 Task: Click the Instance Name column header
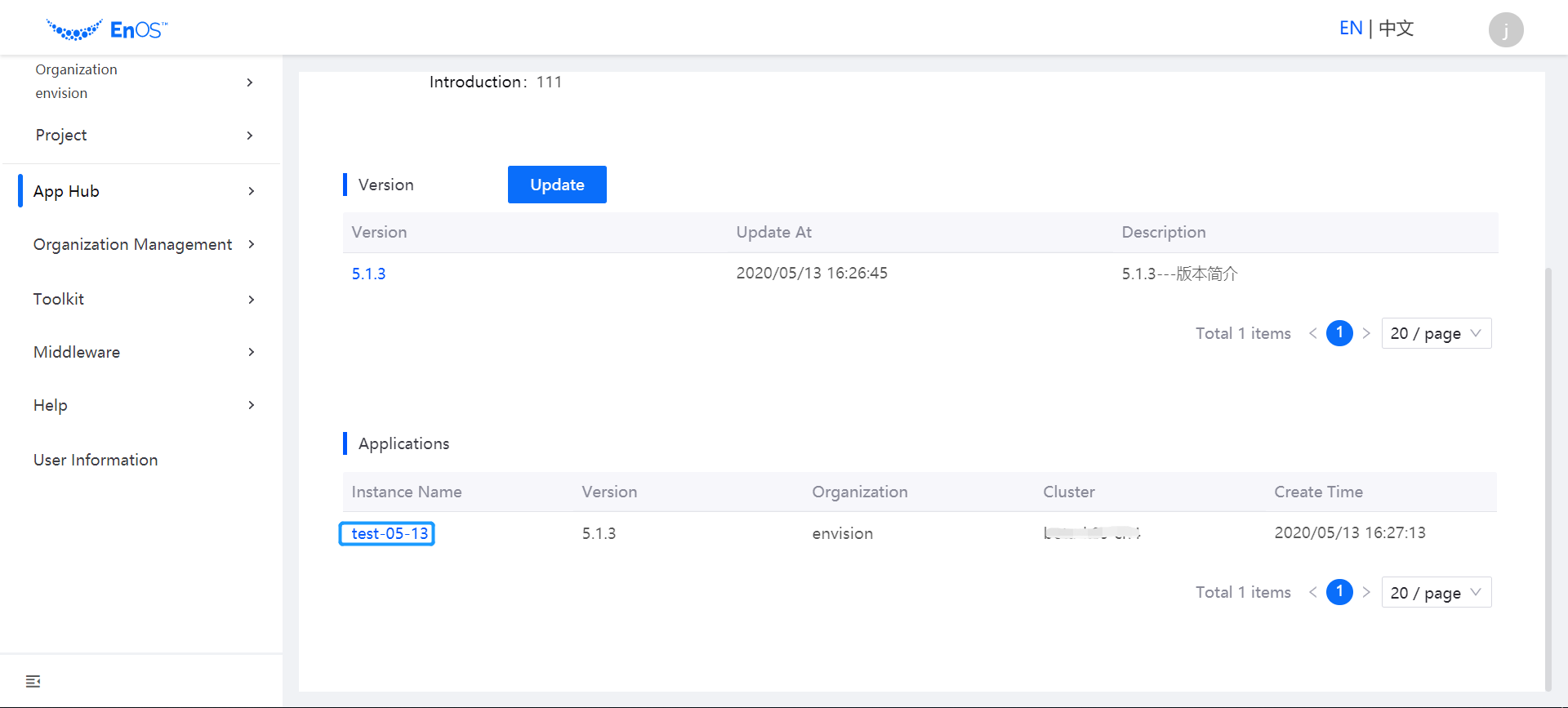point(407,492)
